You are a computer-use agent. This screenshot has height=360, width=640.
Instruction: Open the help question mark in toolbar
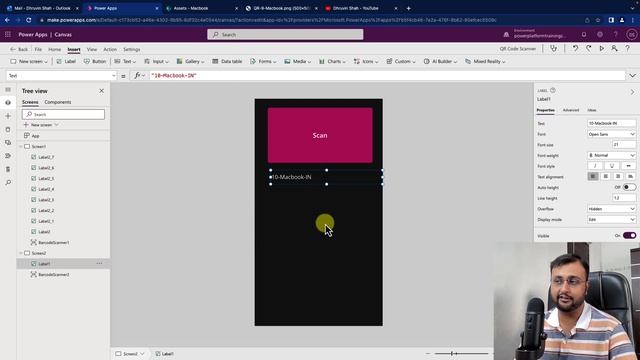[x=627, y=49]
